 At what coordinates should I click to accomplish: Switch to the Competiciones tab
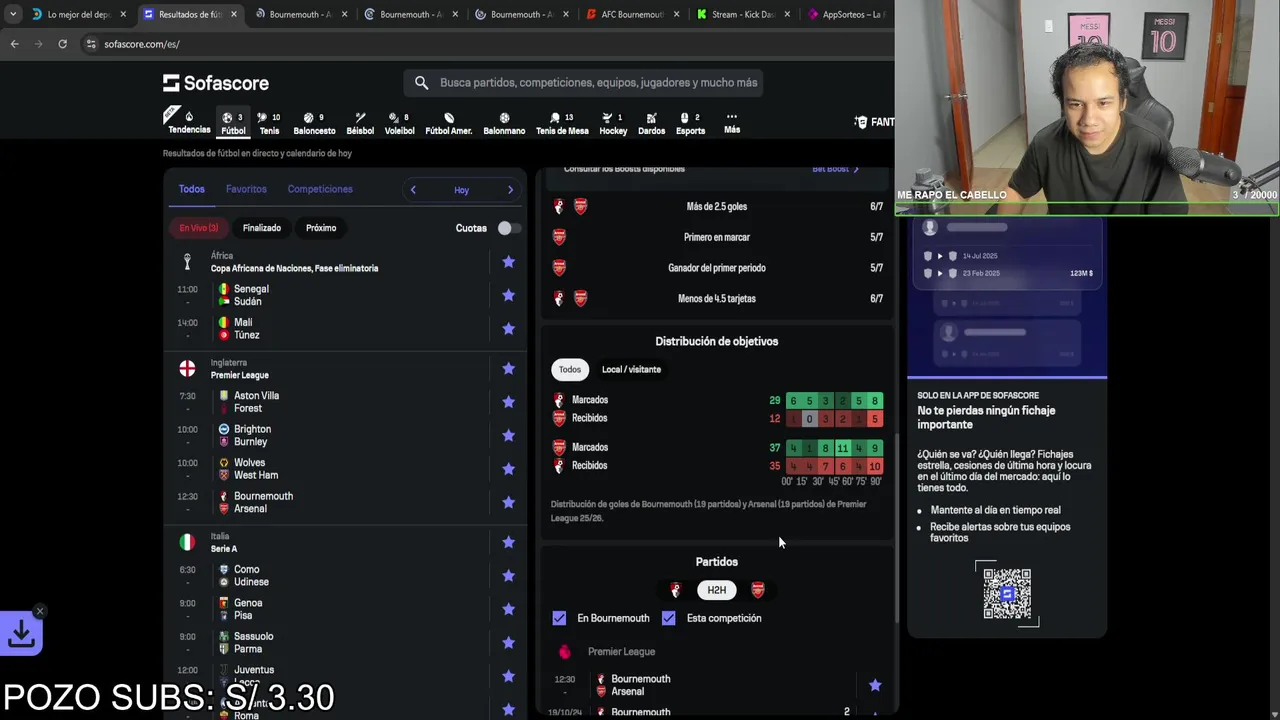[x=320, y=189]
